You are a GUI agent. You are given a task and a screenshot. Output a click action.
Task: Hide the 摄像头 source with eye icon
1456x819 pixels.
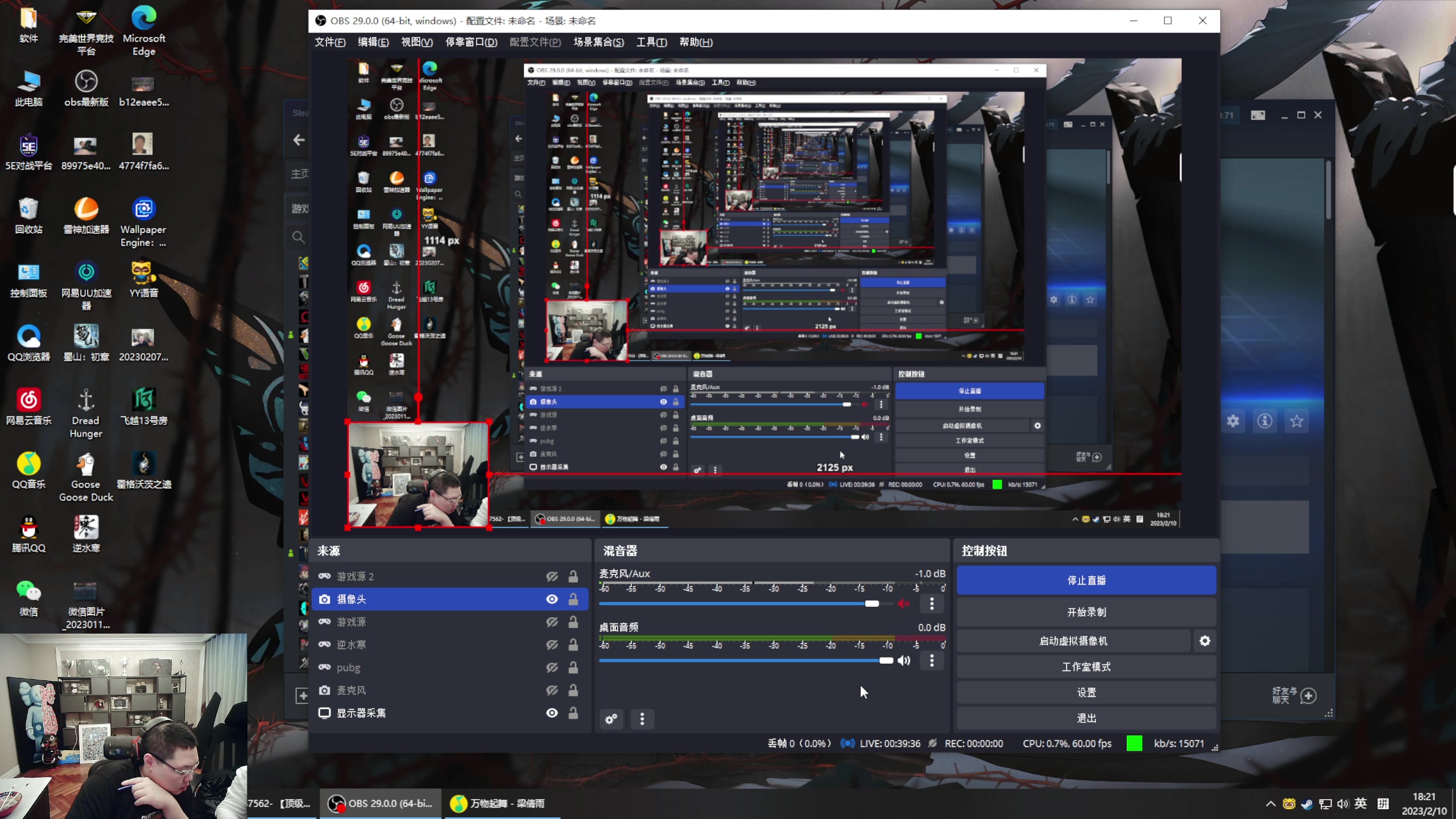[x=552, y=599]
